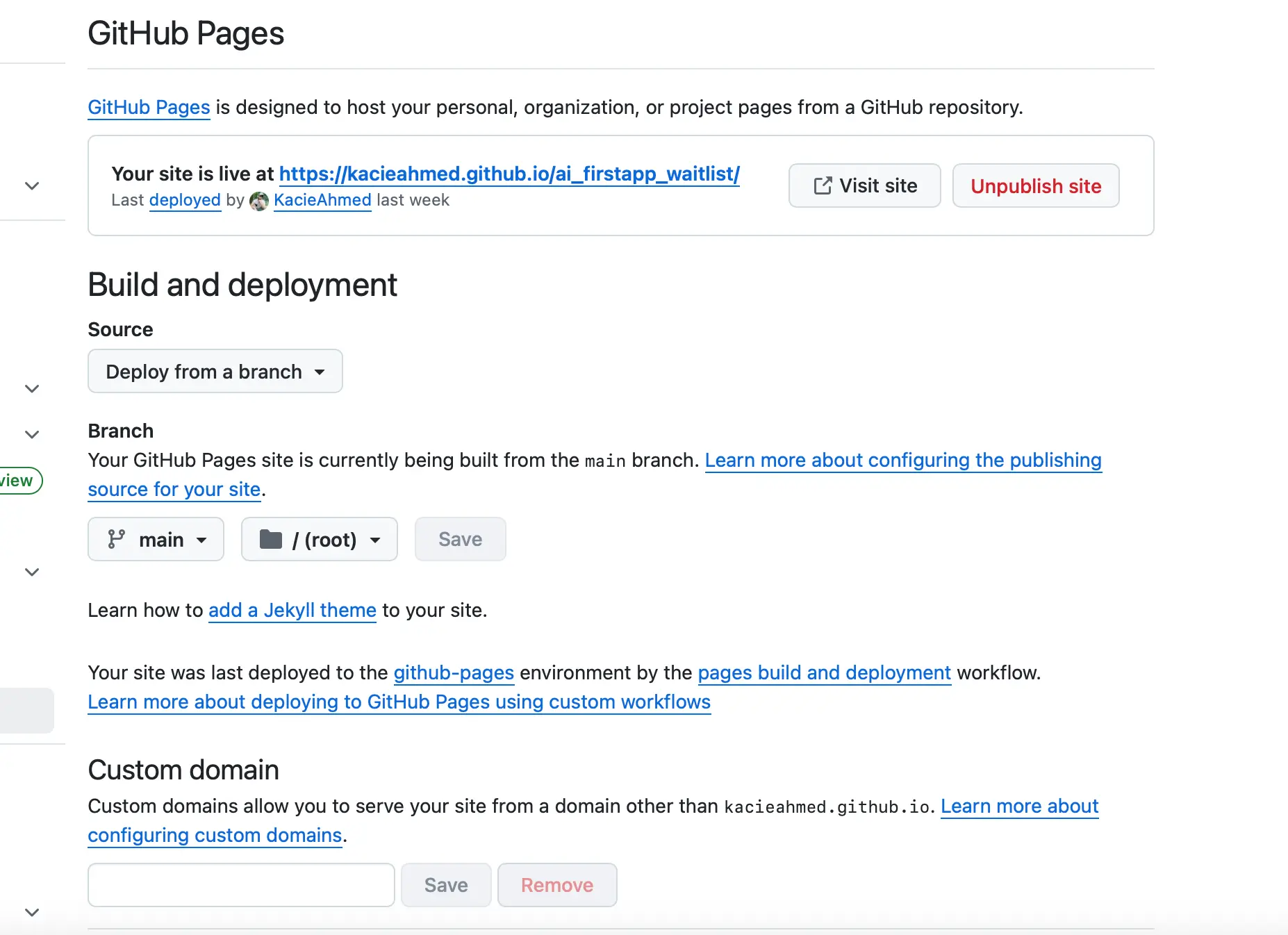Open 'pages build and deployment' workflow link
This screenshot has width=1288, height=935.
824,672
